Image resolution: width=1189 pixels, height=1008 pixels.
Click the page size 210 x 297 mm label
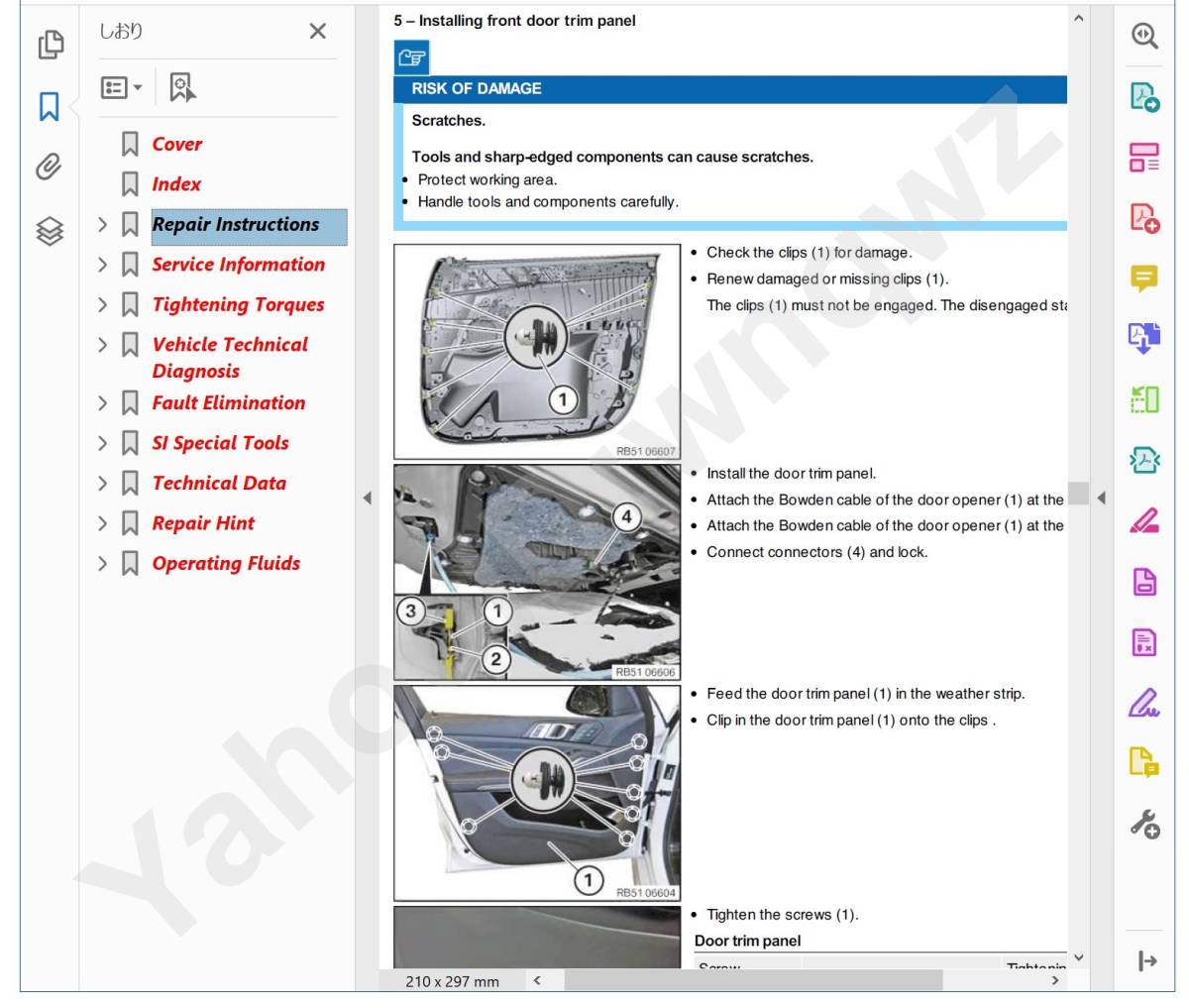click(452, 981)
